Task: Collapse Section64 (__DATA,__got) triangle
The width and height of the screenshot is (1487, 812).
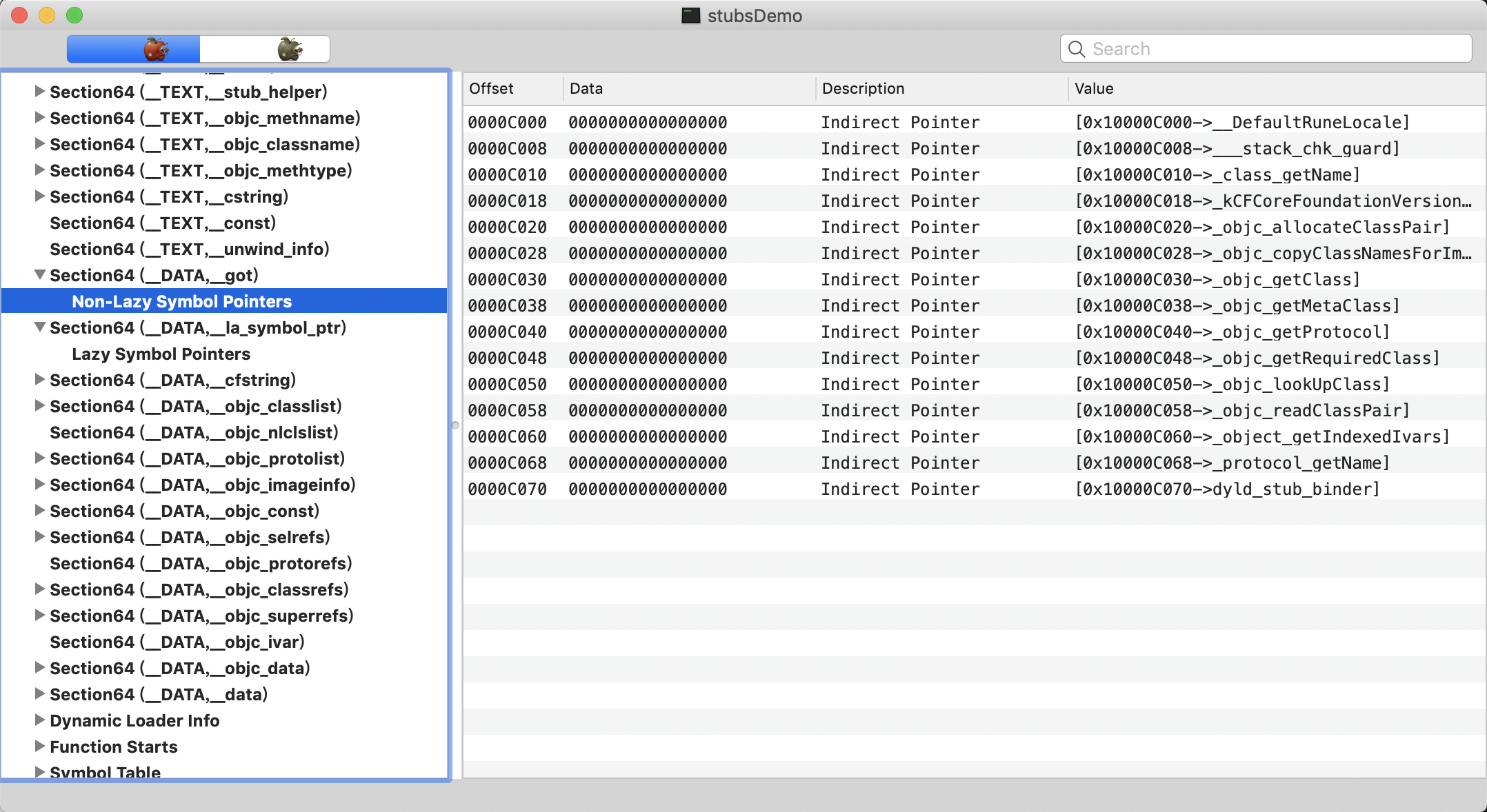Action: pos(40,275)
